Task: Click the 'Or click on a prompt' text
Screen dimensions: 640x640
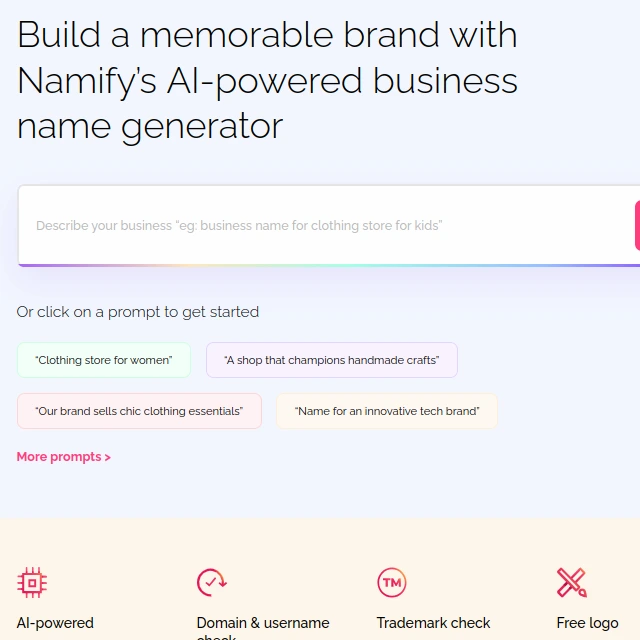Action: [x=138, y=312]
